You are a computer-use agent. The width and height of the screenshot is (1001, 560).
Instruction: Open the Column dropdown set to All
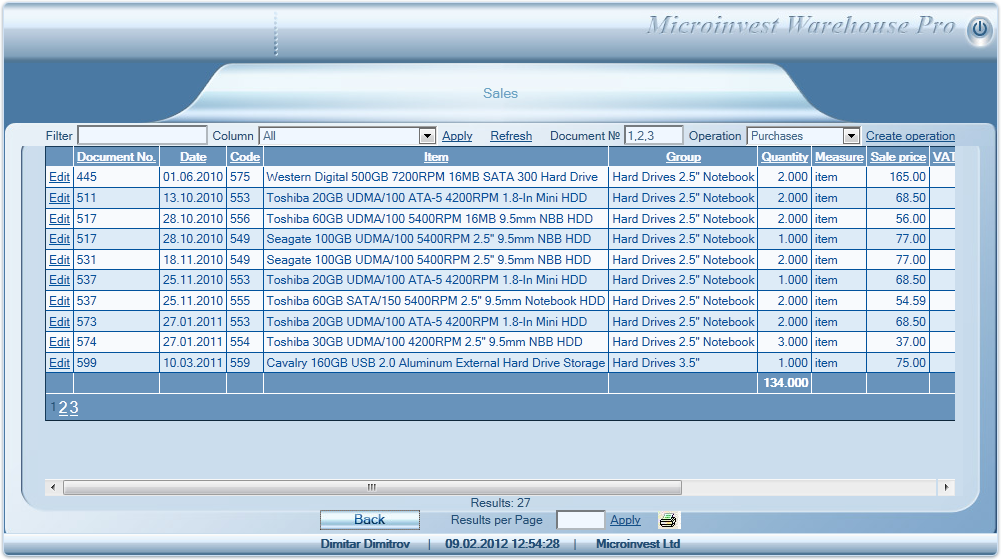coord(347,136)
